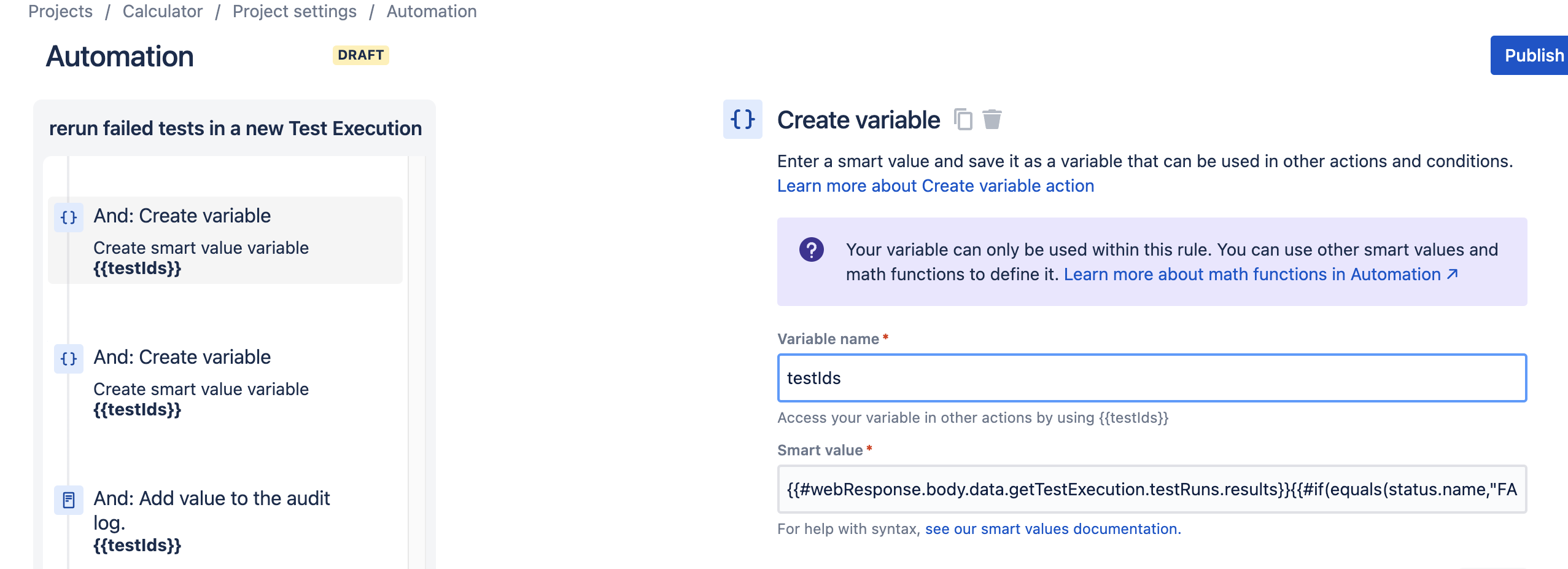Open Project settings breadcrumb
The image size is (1568, 569).
point(295,11)
